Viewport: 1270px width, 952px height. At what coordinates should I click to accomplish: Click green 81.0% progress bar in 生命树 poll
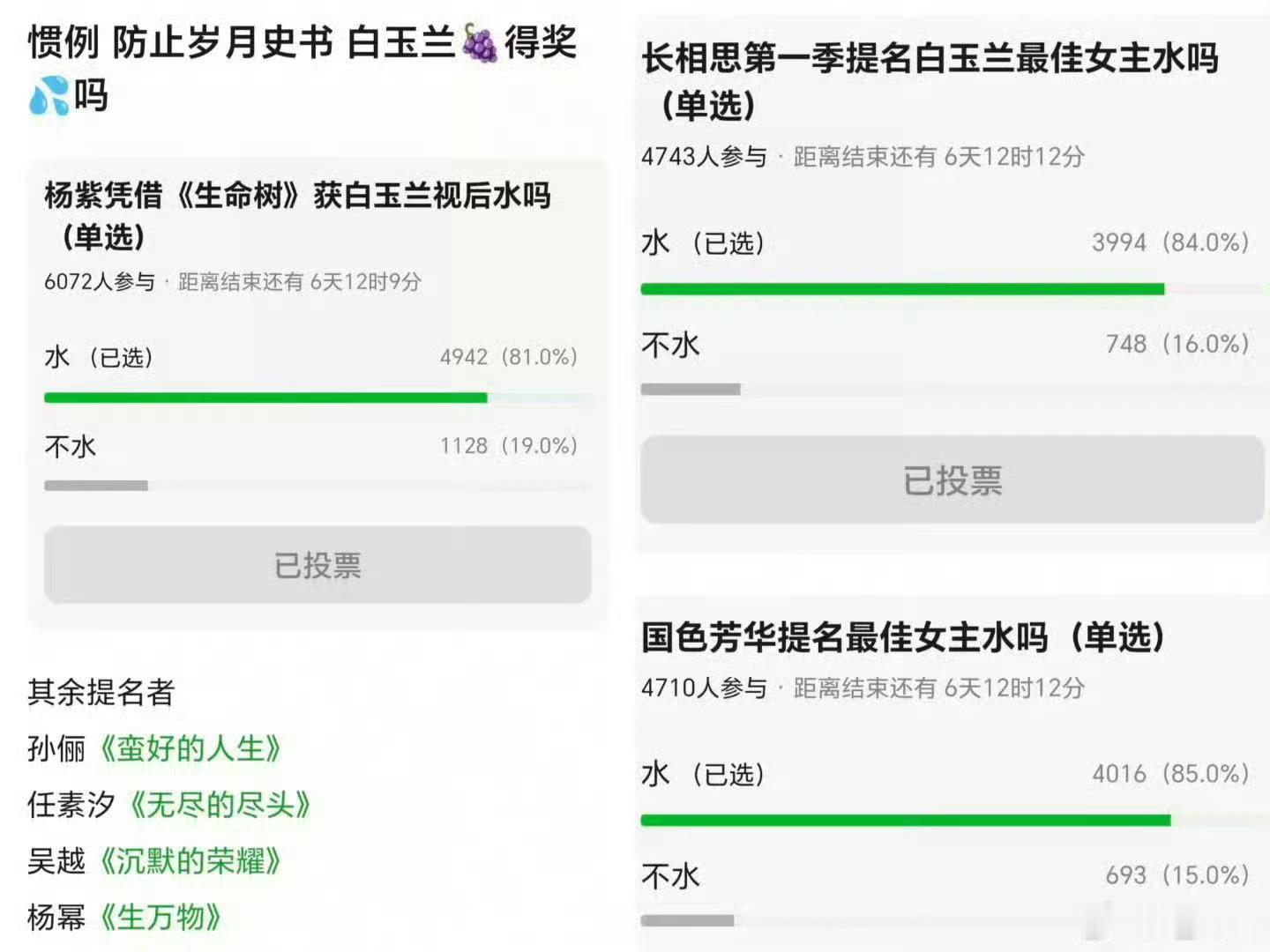265,398
